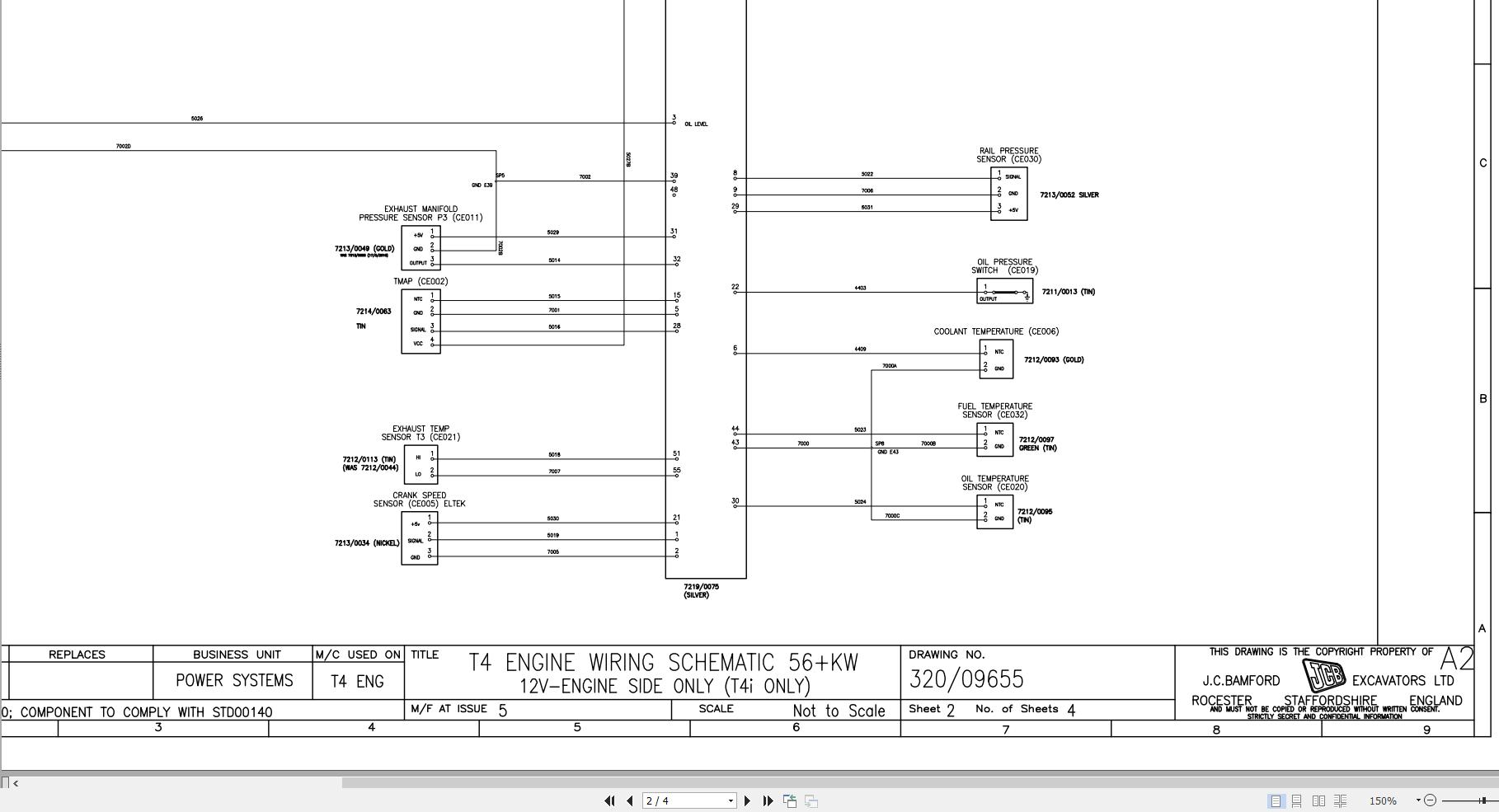The height and width of the screenshot is (812, 1499).
Task: Zoom out with the minus icon
Action: (x=1431, y=800)
